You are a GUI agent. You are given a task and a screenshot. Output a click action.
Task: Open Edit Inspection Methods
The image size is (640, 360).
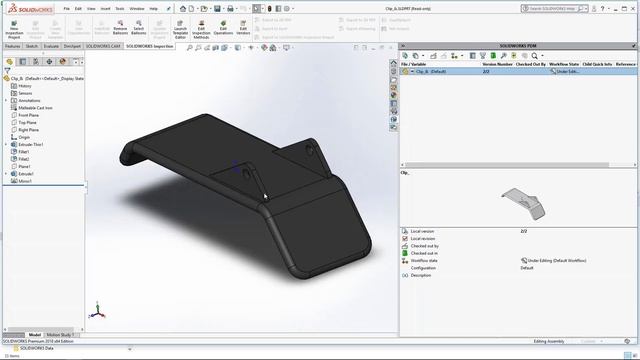click(x=201, y=30)
